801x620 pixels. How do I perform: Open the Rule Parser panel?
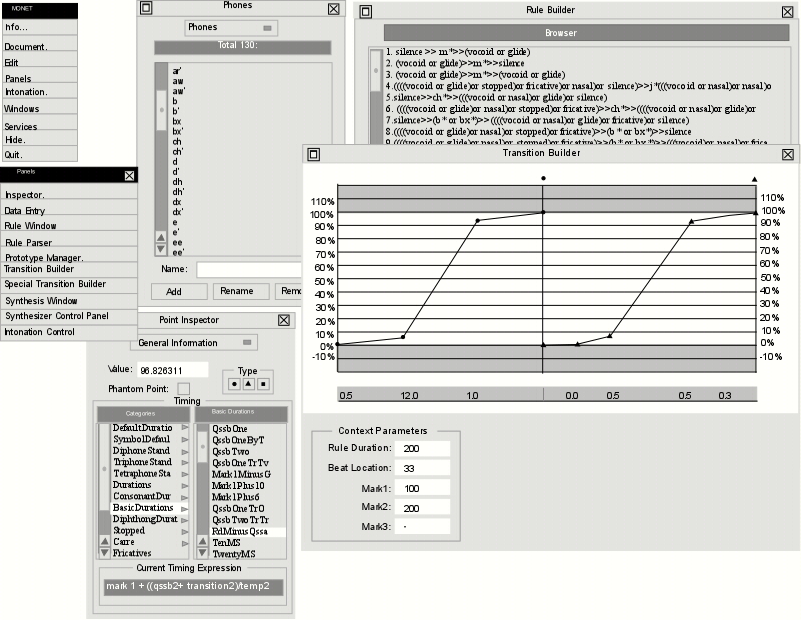pos(69,241)
